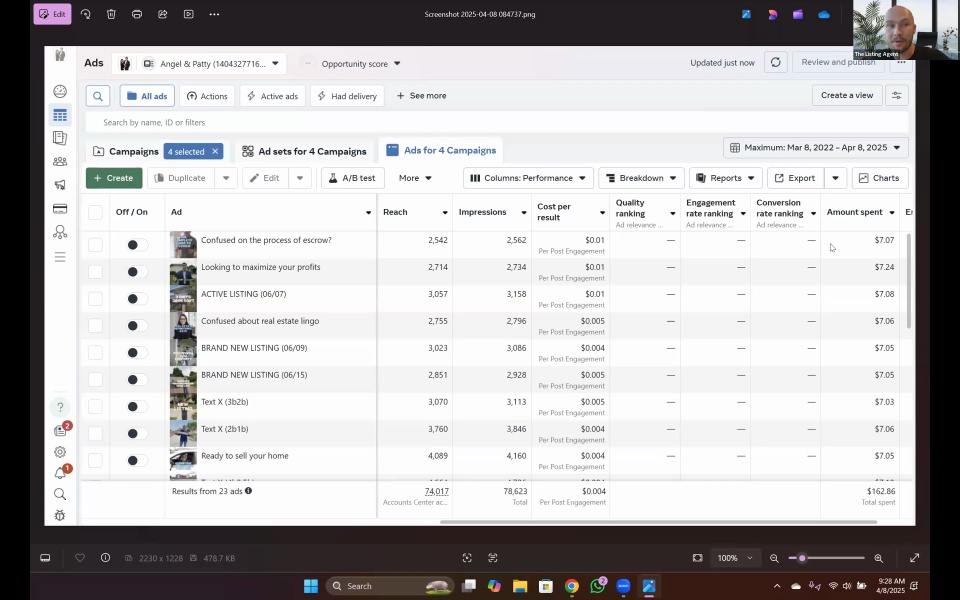Viewport: 960px width, 600px height.
Task: Open the More dropdown menu
Action: coord(415,178)
